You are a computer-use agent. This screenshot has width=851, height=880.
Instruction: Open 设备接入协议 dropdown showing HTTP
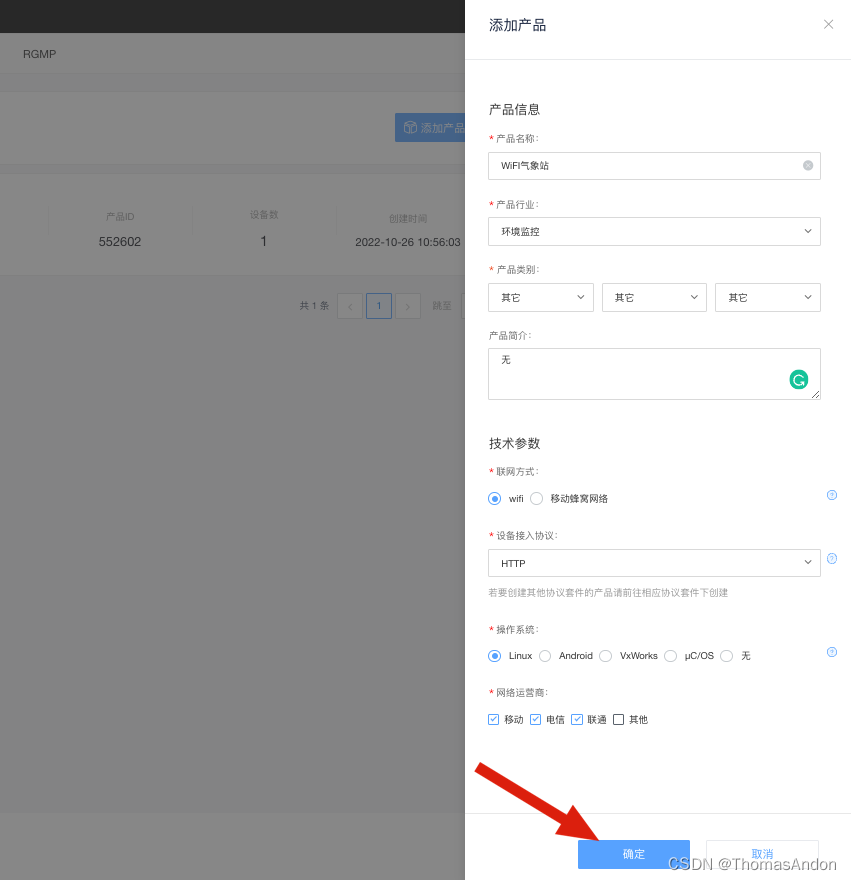tap(654, 563)
